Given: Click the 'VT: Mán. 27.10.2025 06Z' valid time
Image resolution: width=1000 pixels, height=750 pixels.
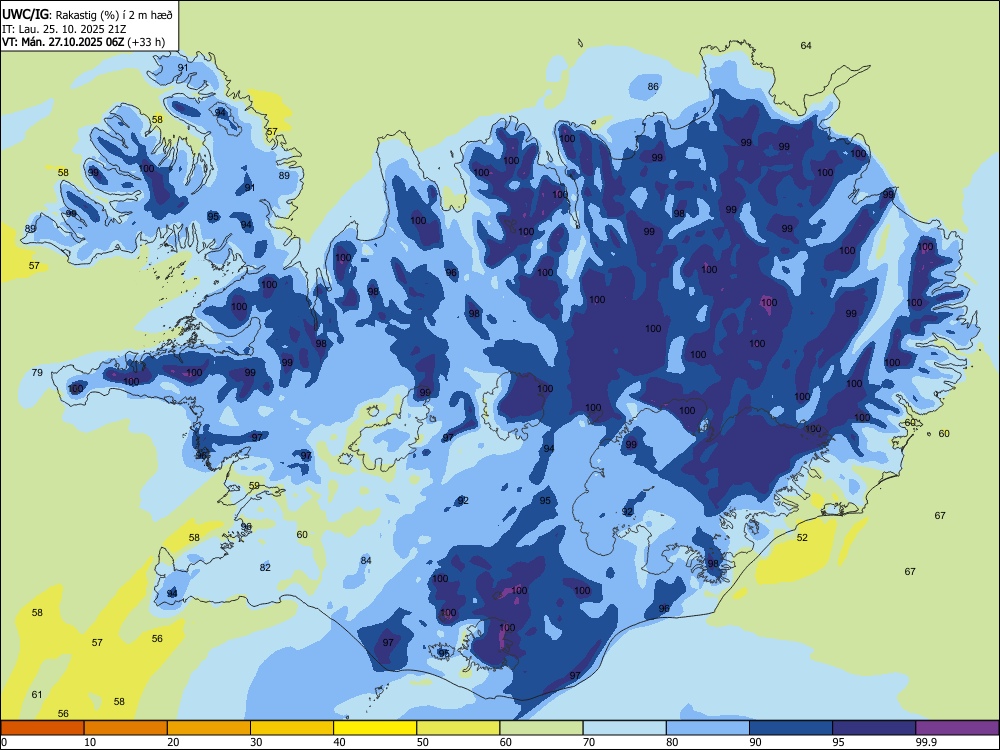Looking at the screenshot, I should tap(63, 42).
